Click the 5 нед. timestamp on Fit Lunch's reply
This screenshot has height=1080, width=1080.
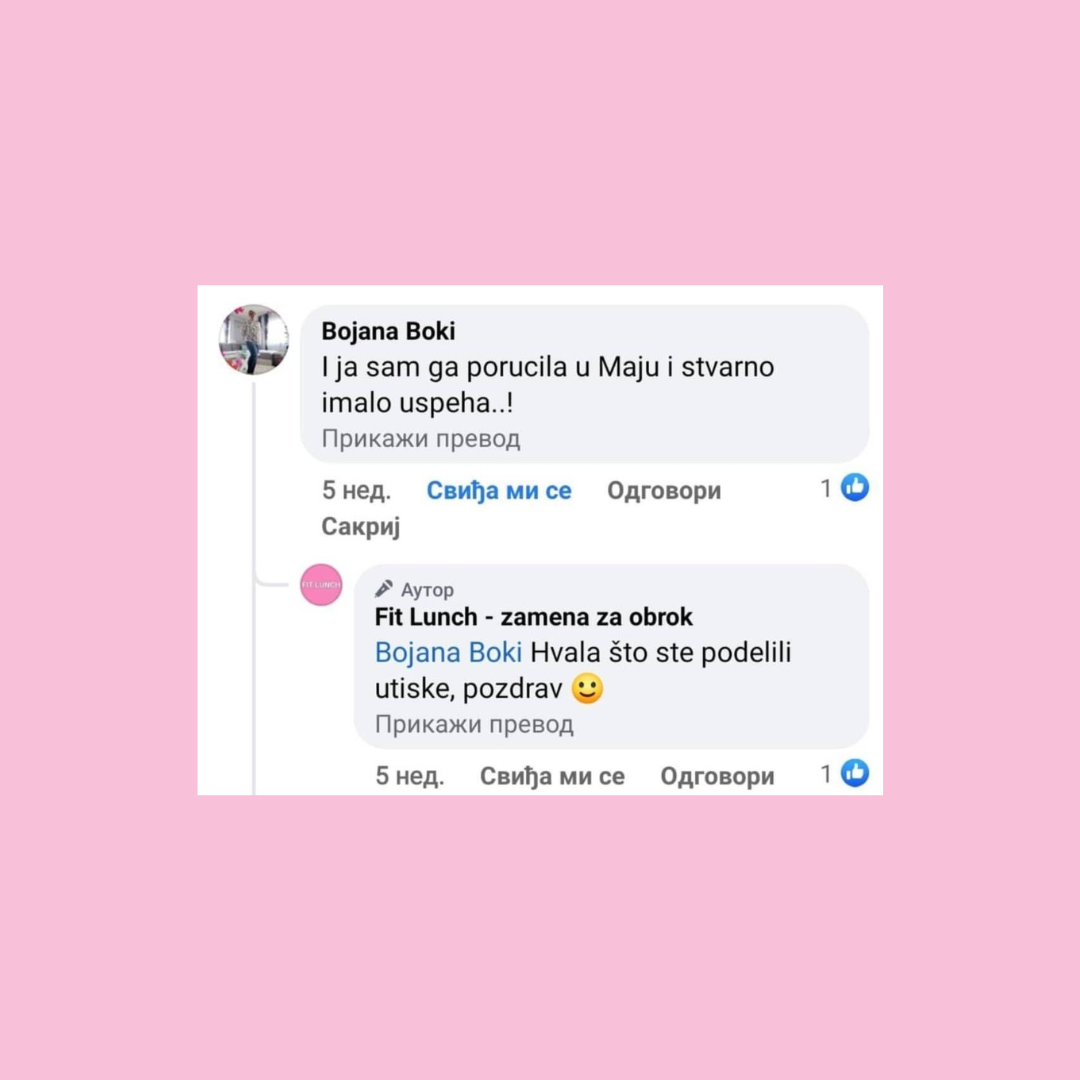[x=410, y=776]
